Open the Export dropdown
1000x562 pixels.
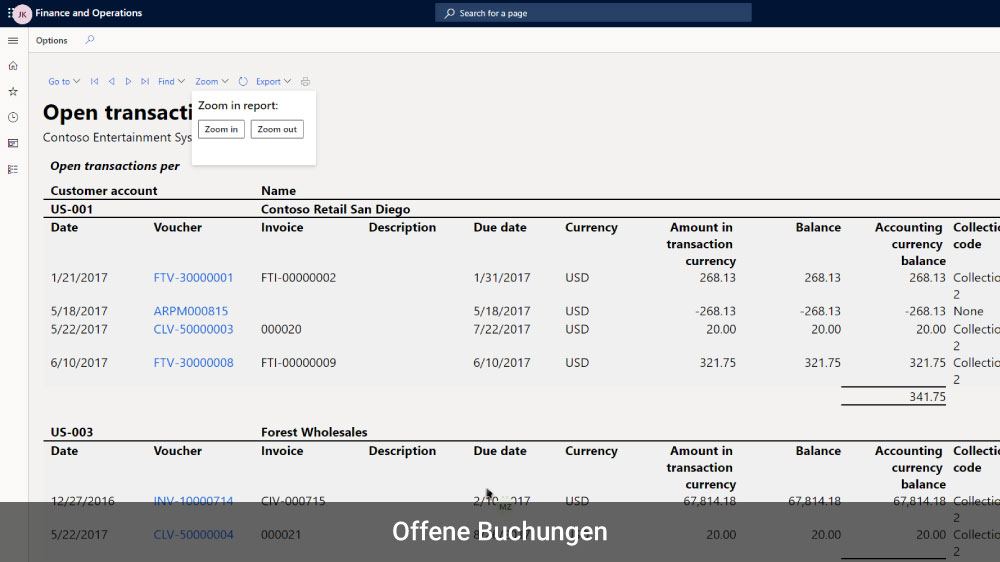(274, 82)
